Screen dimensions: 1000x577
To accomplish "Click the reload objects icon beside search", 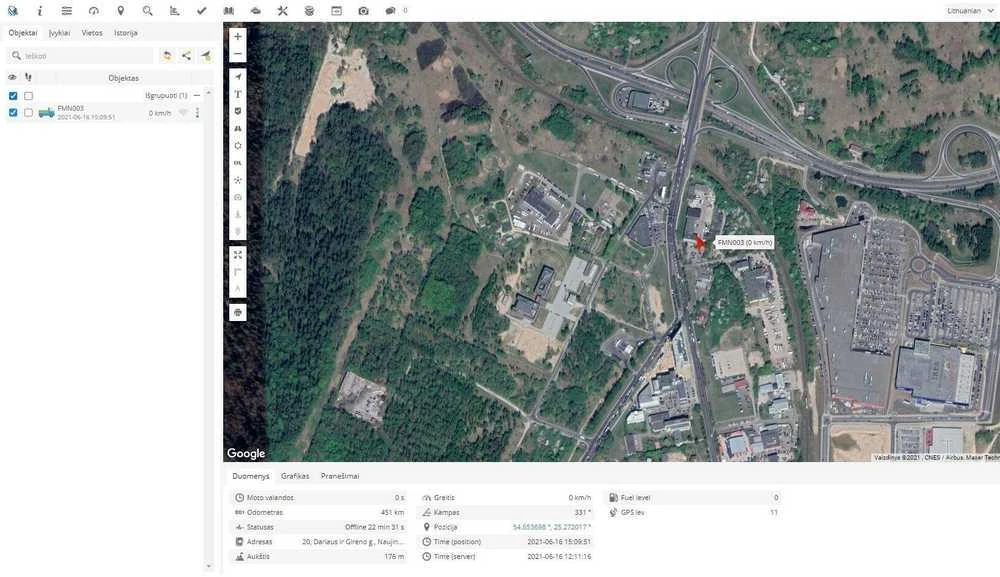I will click(x=167, y=56).
